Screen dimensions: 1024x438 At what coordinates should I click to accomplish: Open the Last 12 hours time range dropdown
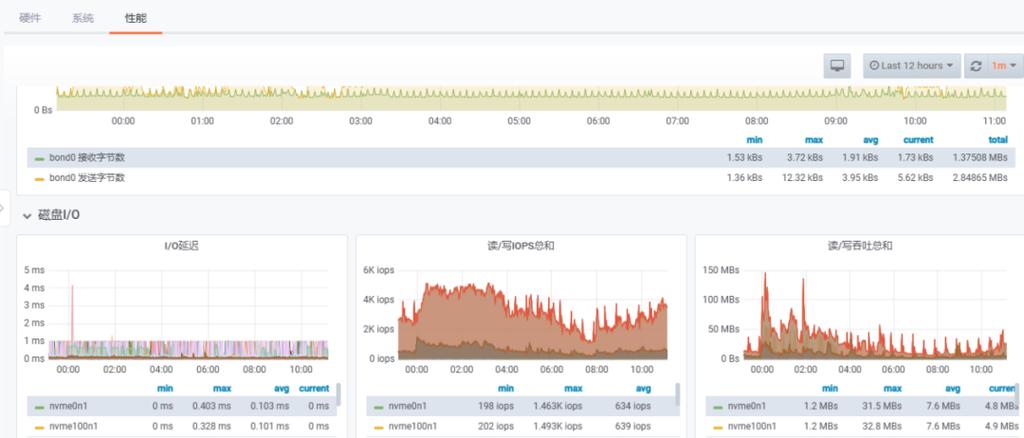coord(911,66)
